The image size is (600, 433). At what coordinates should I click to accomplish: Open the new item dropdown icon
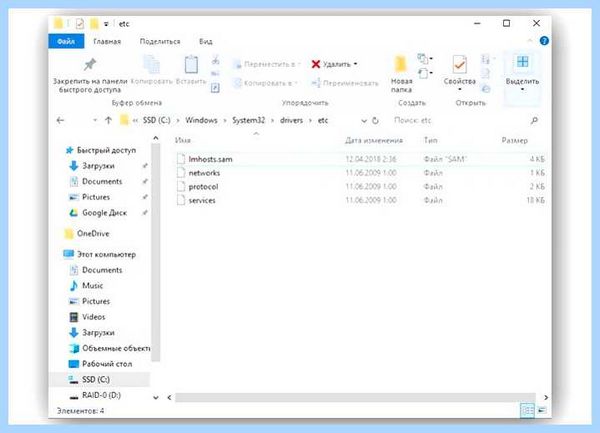(424, 59)
